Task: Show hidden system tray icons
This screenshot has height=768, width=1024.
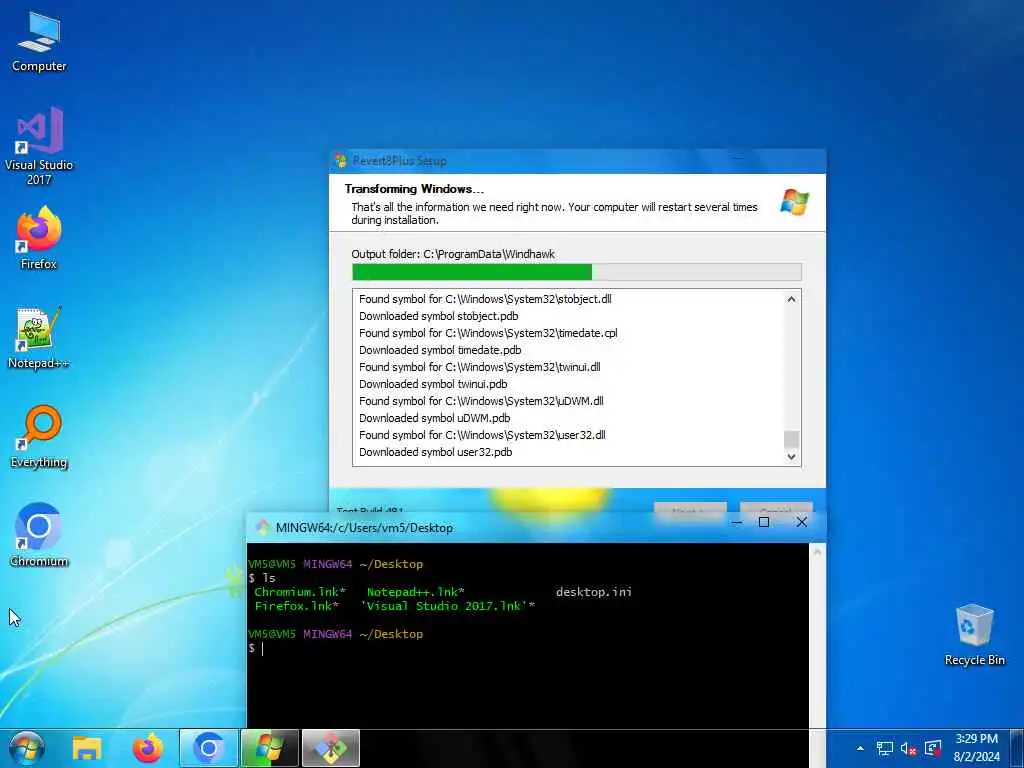Action: (860, 748)
